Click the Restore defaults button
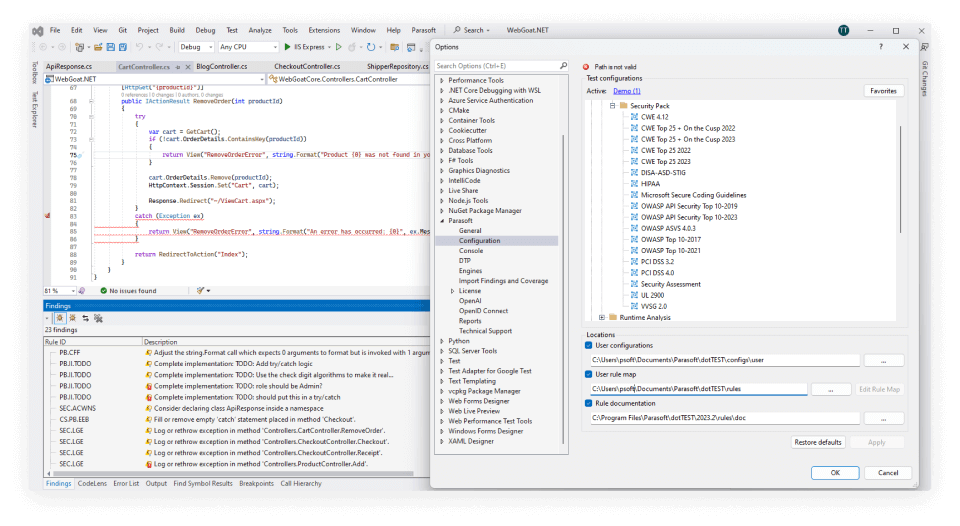This screenshot has height=526, width=960. coord(817,442)
